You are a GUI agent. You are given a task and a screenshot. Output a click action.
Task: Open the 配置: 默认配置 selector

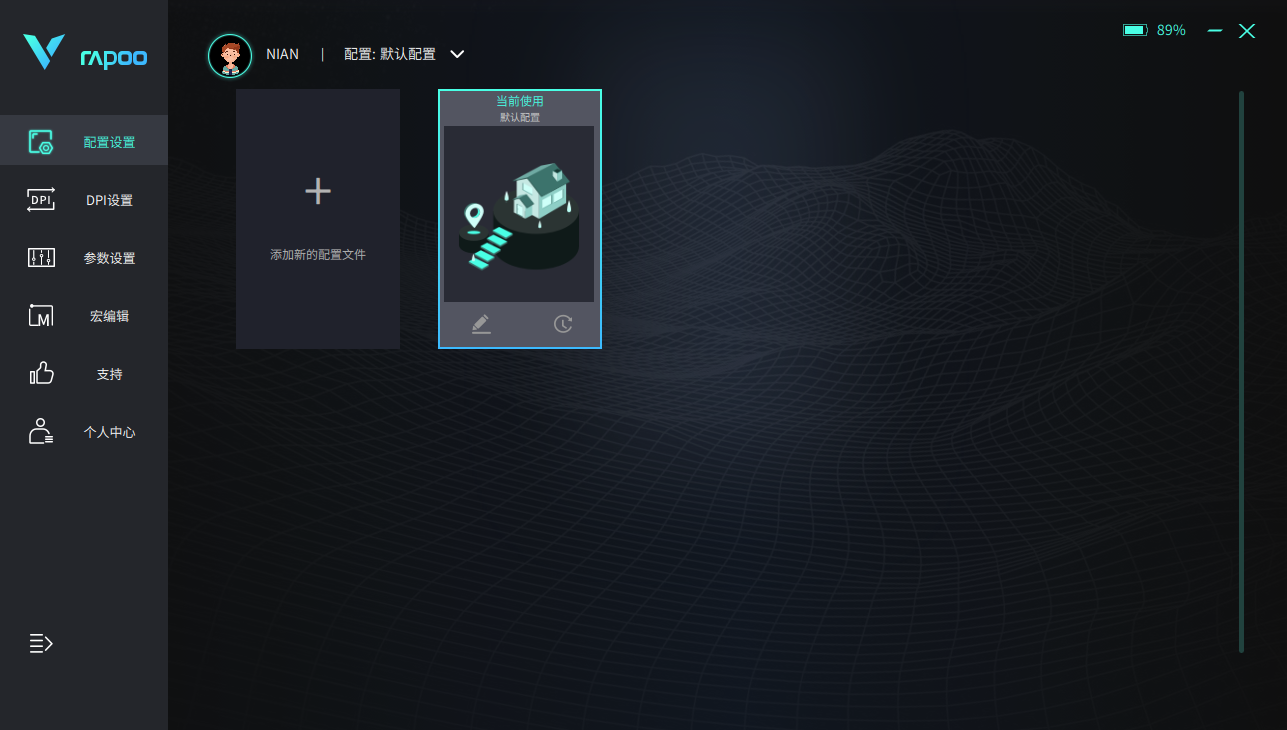pos(404,54)
